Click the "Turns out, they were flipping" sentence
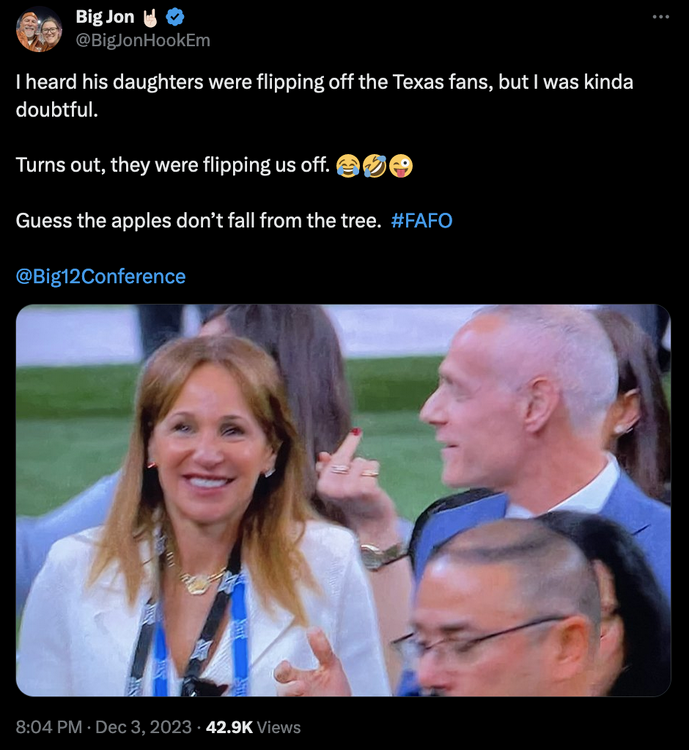 tap(170, 165)
